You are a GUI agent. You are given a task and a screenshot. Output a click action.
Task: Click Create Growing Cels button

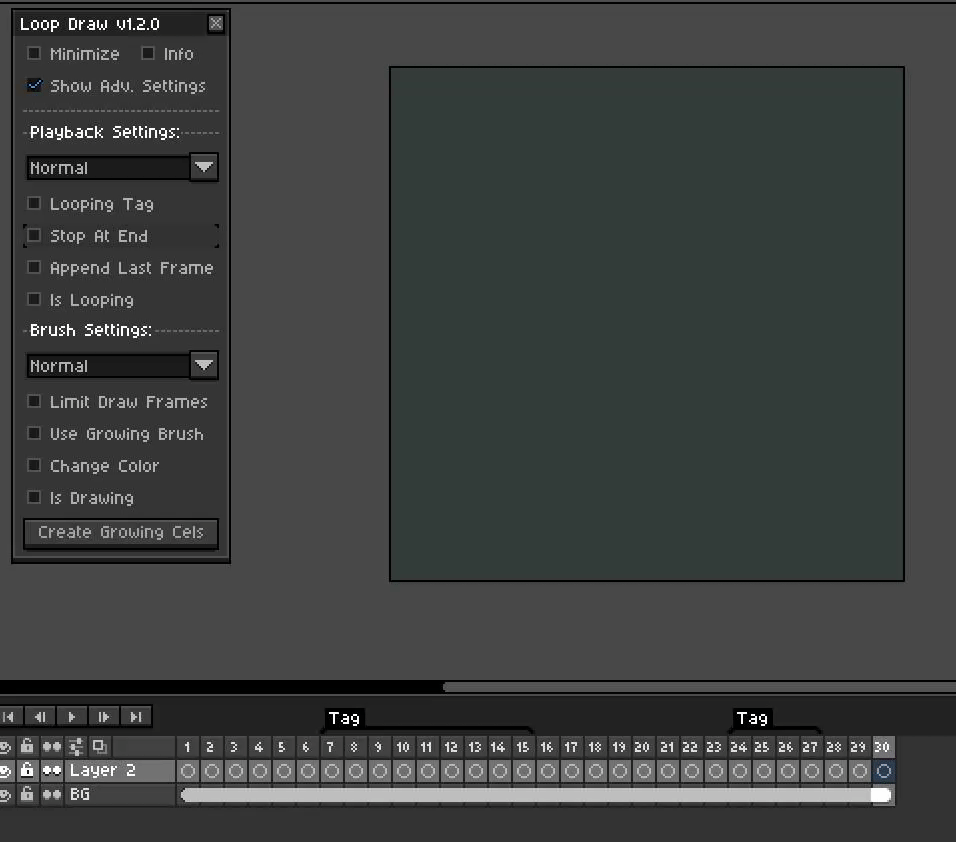(x=121, y=533)
